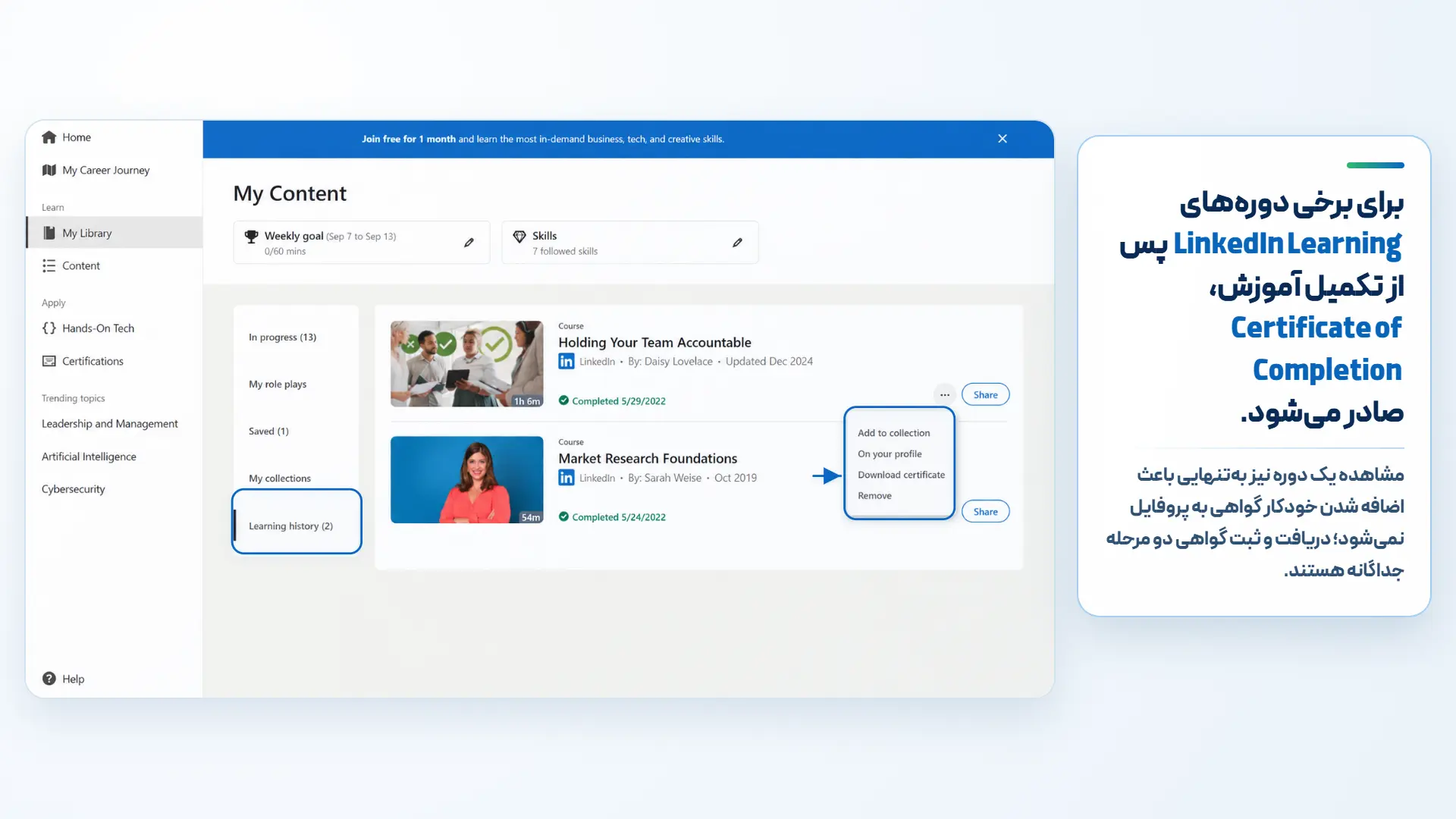Click the My Library book icon
The height and width of the screenshot is (819, 1456).
[49, 233]
